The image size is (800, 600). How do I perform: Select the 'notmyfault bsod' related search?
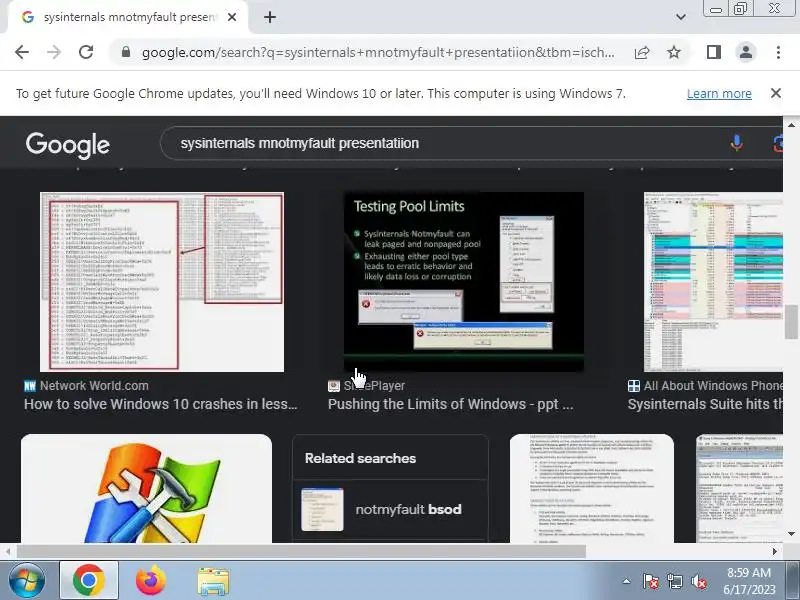click(390, 509)
